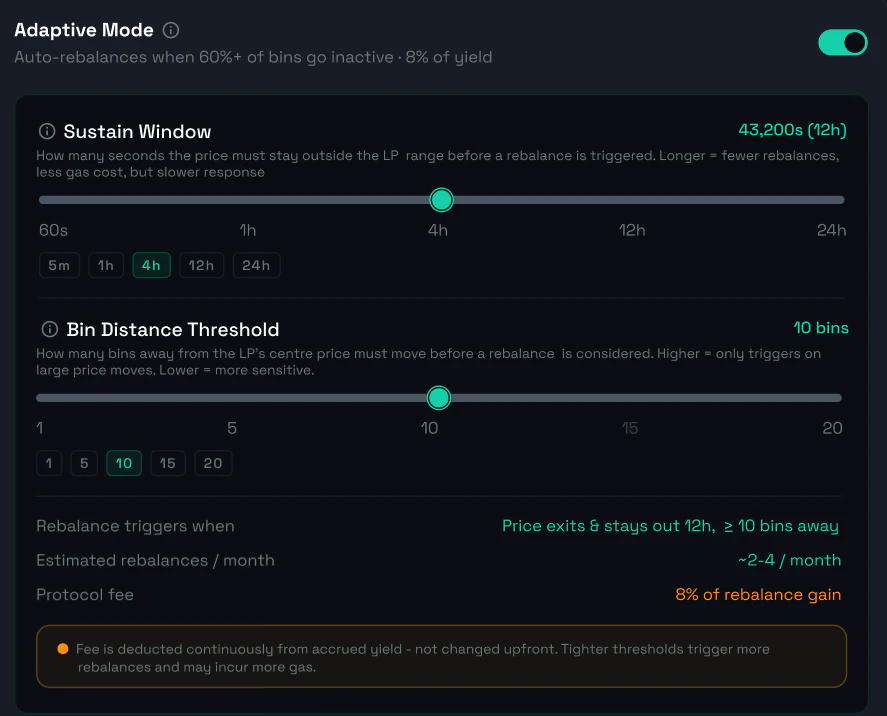Viewport: 887px width, 716px height.
Task: Click the Bin Distance Threshold slider handle
Action: [x=438, y=397]
